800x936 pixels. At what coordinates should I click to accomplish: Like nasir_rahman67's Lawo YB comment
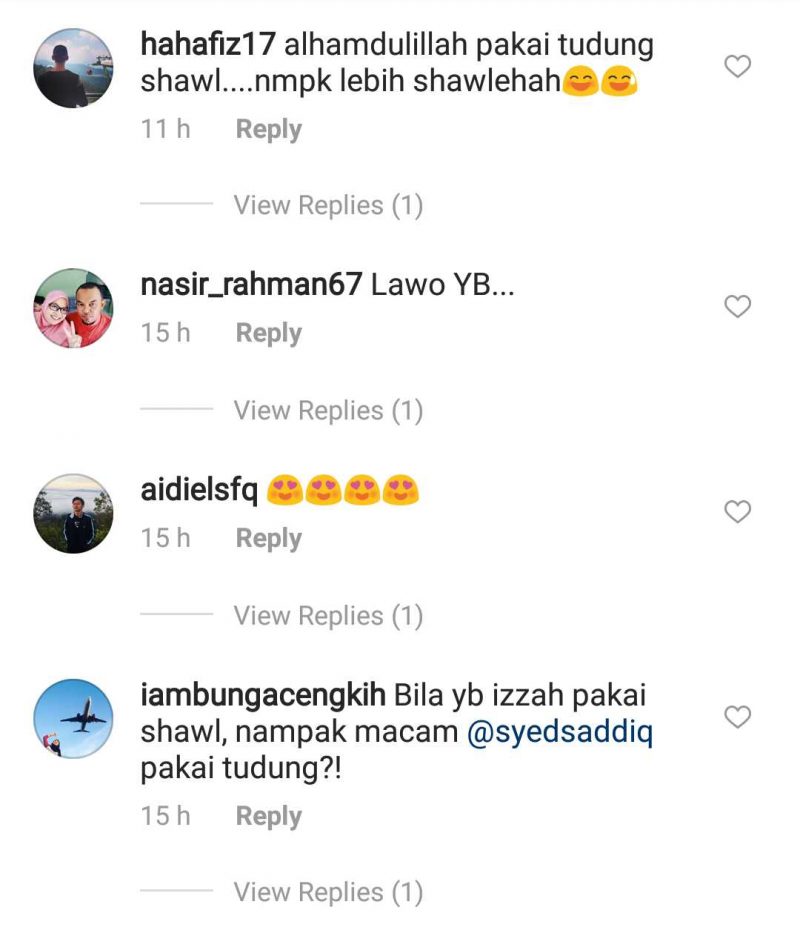point(737,306)
